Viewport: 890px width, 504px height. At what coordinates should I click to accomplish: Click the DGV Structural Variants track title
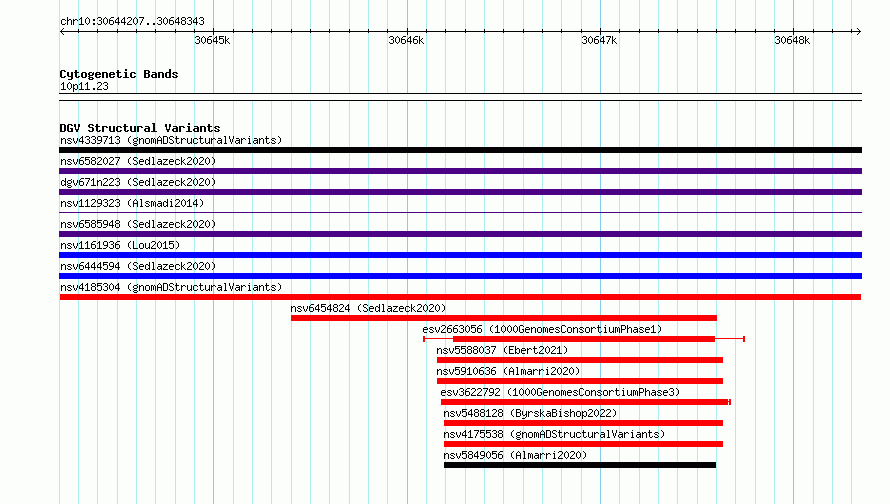(x=140, y=128)
